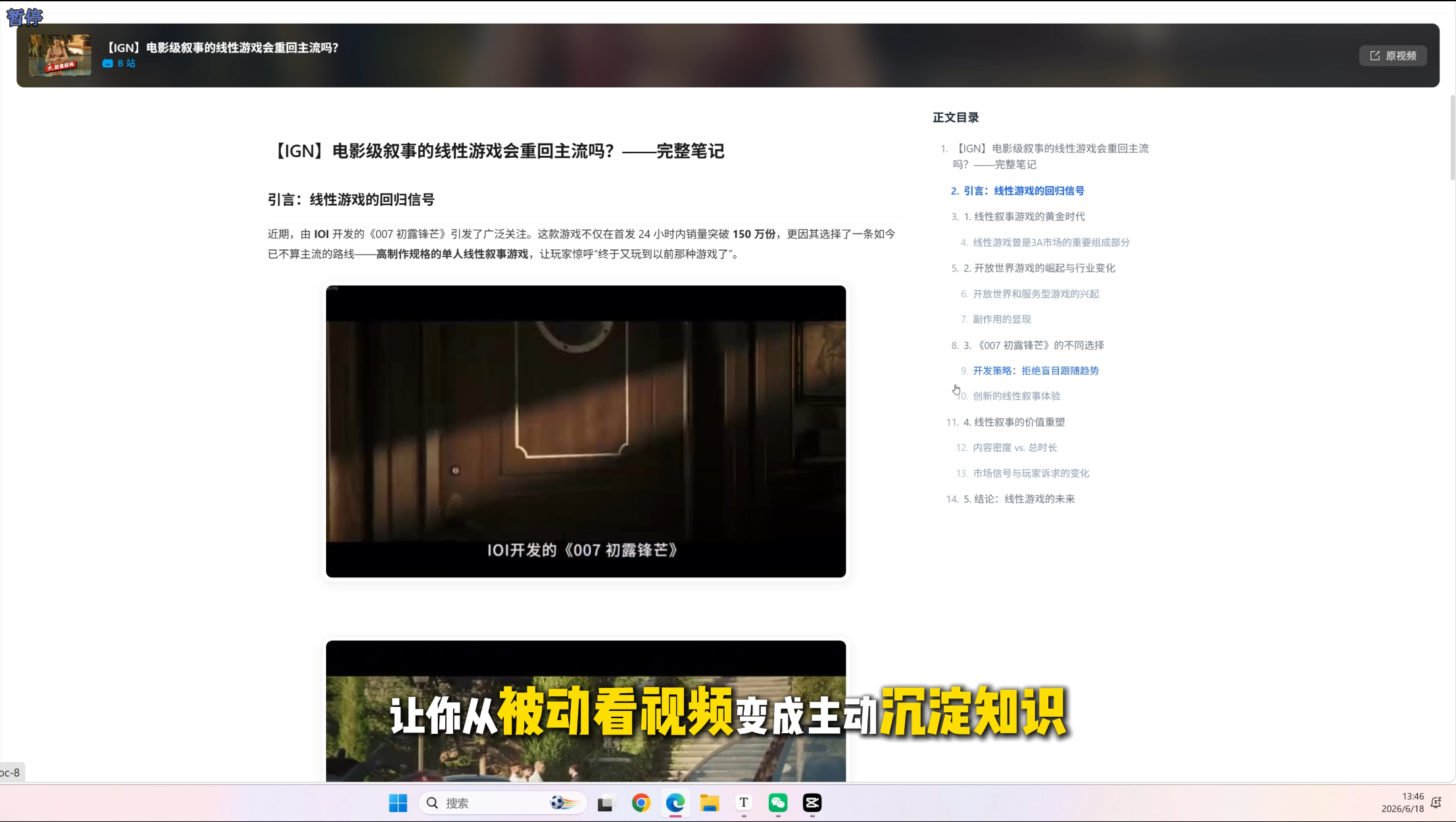Click the 引言：线性游戏的回归信号 article heading
The height and width of the screenshot is (822, 1456).
[351, 200]
